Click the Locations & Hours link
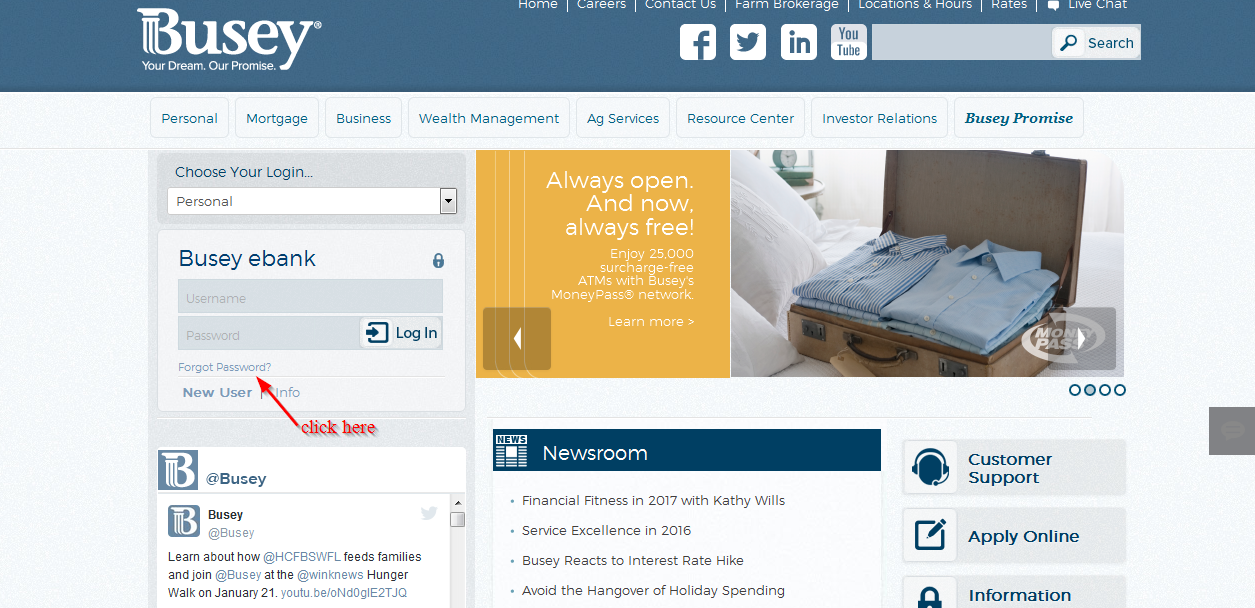Viewport: 1255px width, 608px height. point(915,5)
